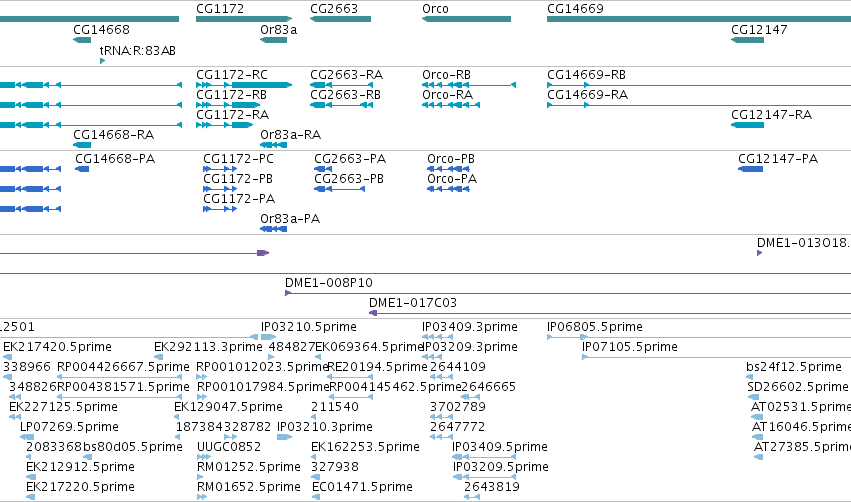
Task: Select transcript CG1172-RC label
Action: coord(232,75)
